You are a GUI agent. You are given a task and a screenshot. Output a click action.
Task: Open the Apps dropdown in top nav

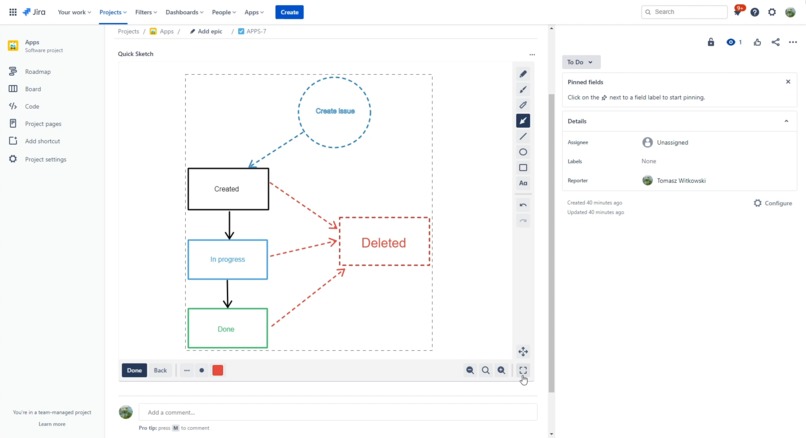(254, 12)
